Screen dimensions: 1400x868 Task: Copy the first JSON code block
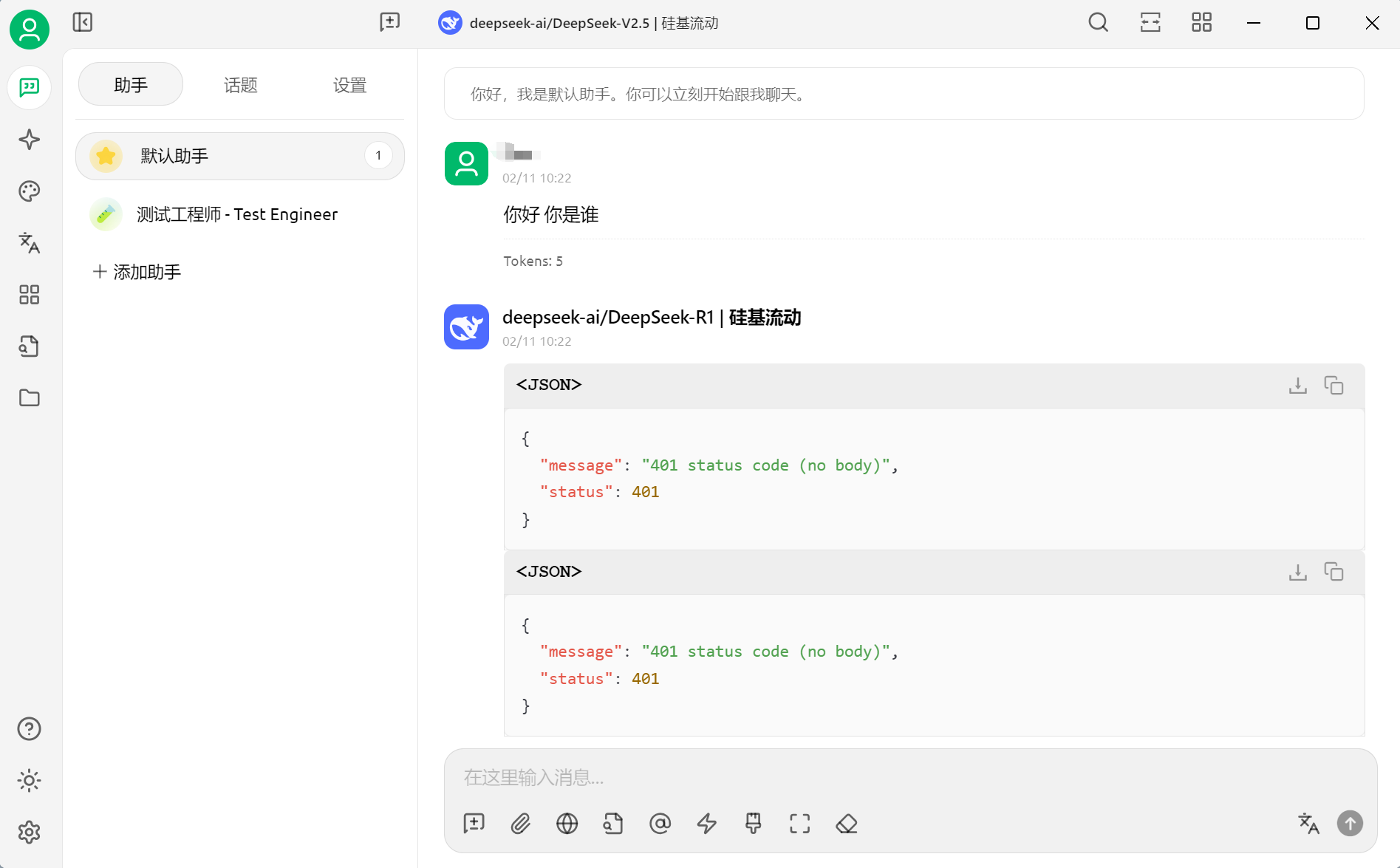click(1334, 385)
